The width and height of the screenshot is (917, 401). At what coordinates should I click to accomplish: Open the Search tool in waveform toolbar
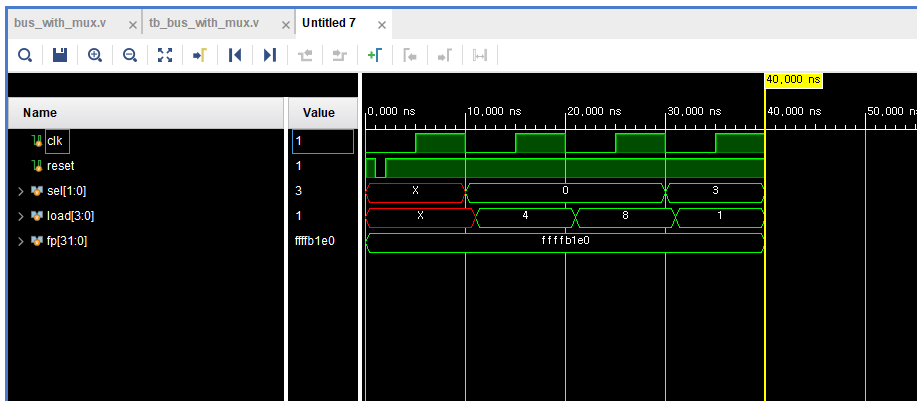(x=25, y=55)
